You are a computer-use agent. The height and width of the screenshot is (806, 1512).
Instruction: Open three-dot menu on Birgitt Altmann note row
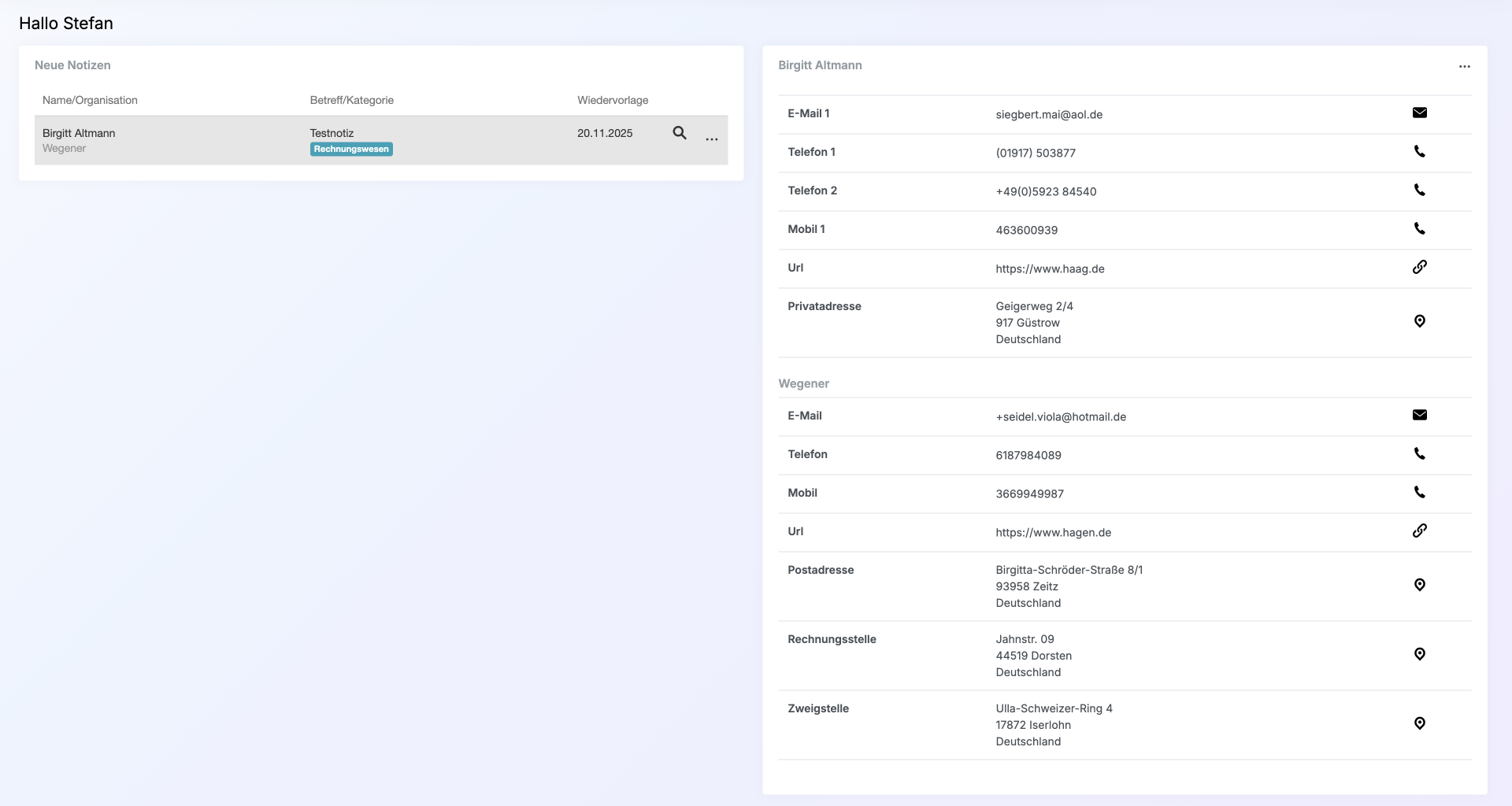point(711,139)
